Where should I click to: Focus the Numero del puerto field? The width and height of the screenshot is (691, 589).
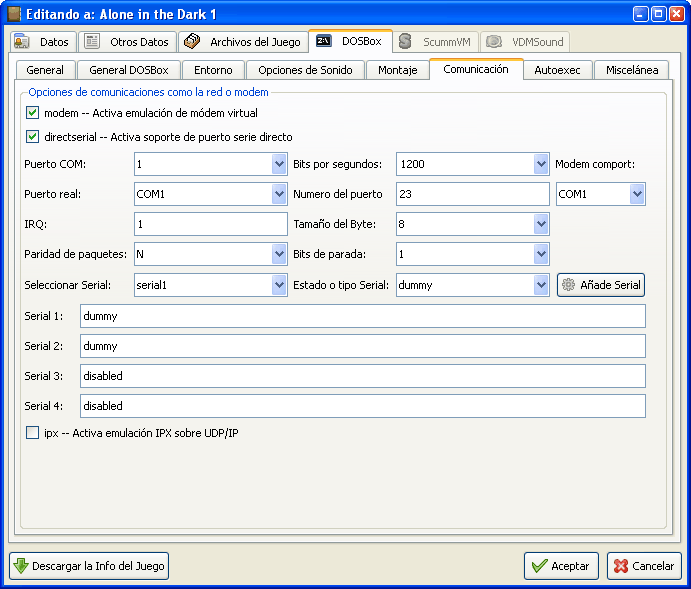click(x=472, y=194)
